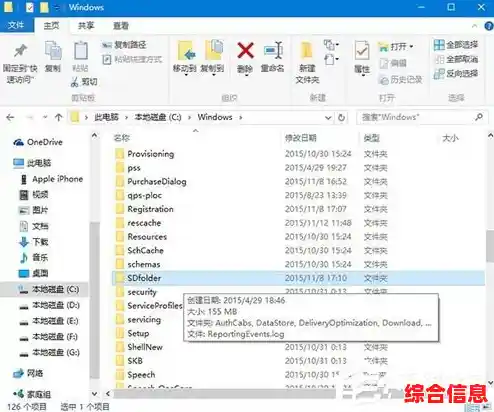Open the blue Help question-mark icon
494x412 pixels.
coord(489,26)
